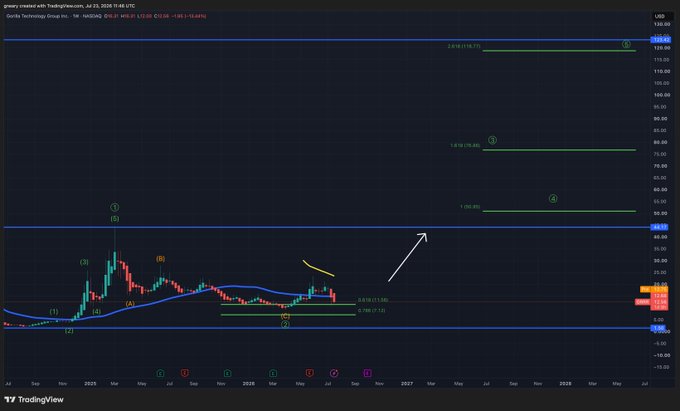Click the 2026 label on the time axis
Screen dimensions: 680x411
248,384
